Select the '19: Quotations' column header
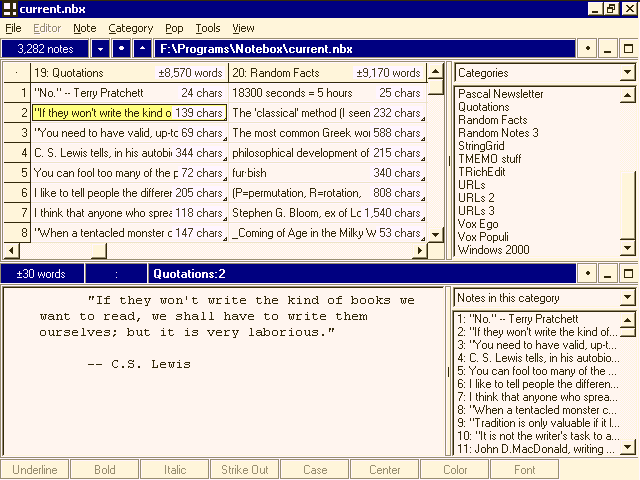Image resolution: width=640 pixels, height=480 pixels. 129,73
